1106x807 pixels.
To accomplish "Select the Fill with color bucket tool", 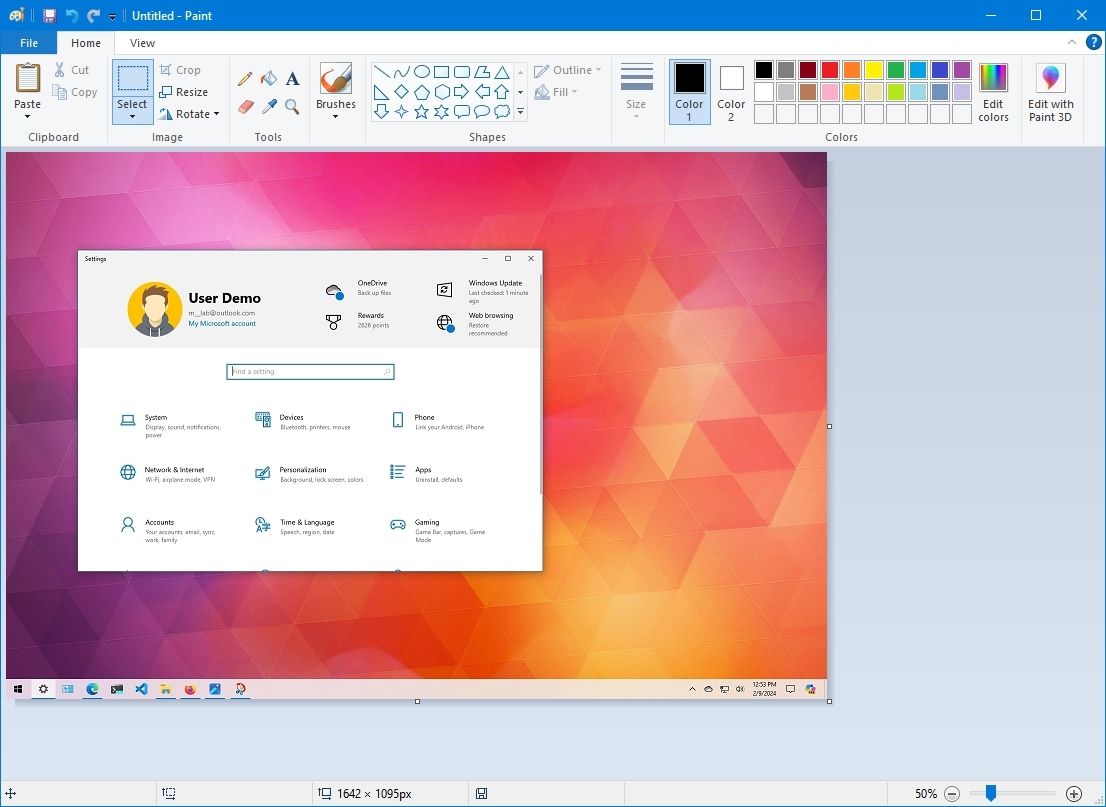I will (x=268, y=78).
